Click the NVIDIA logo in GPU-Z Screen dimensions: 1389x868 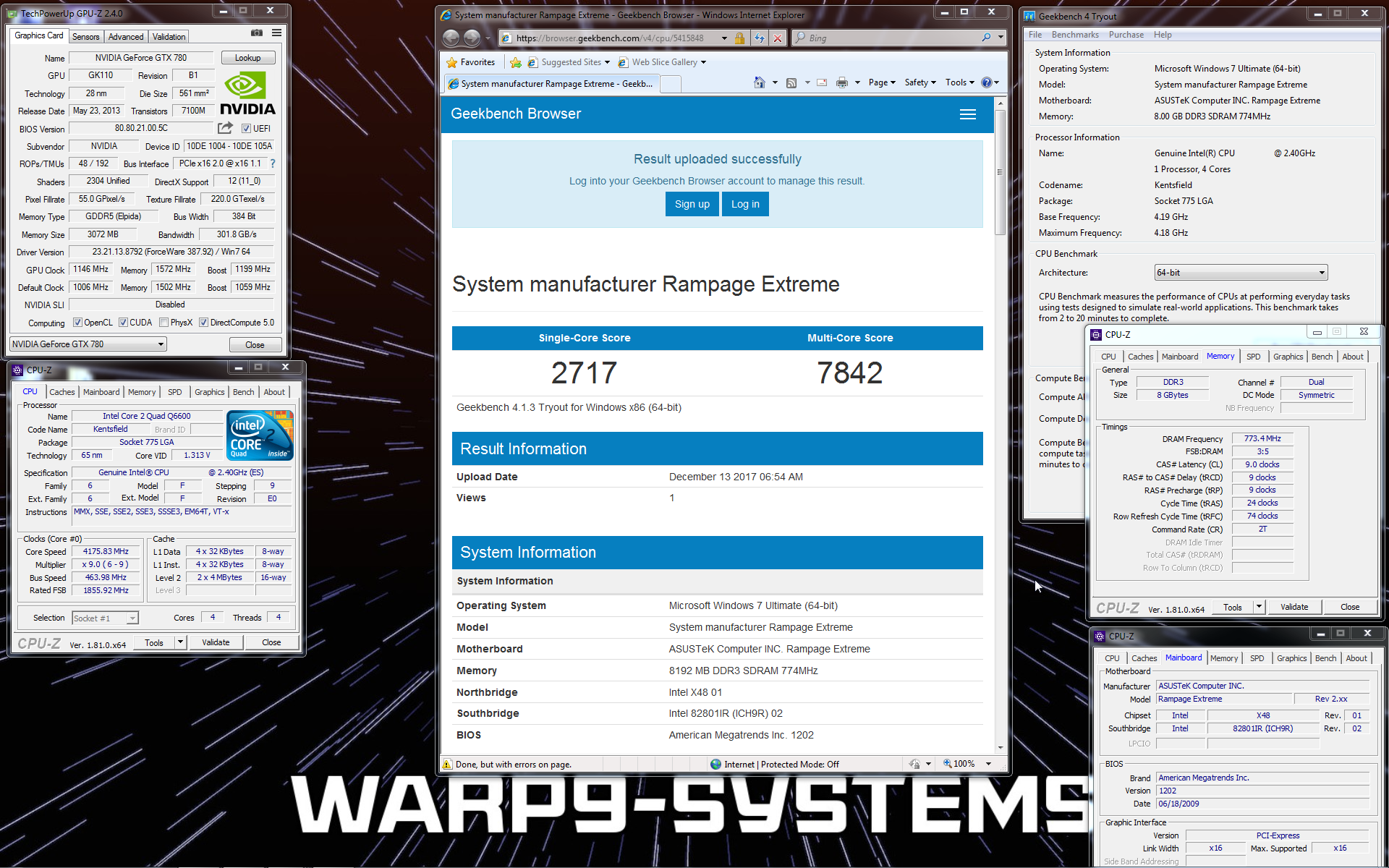point(247,93)
